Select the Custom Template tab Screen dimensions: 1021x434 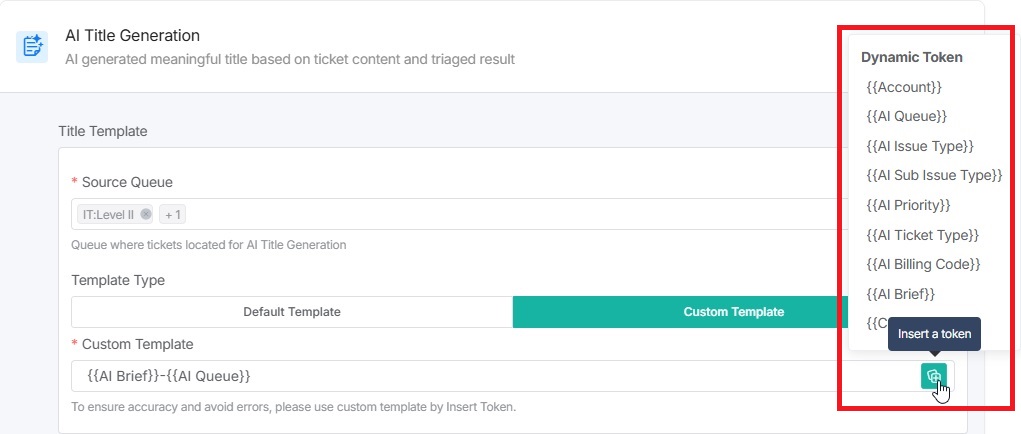(x=733, y=312)
